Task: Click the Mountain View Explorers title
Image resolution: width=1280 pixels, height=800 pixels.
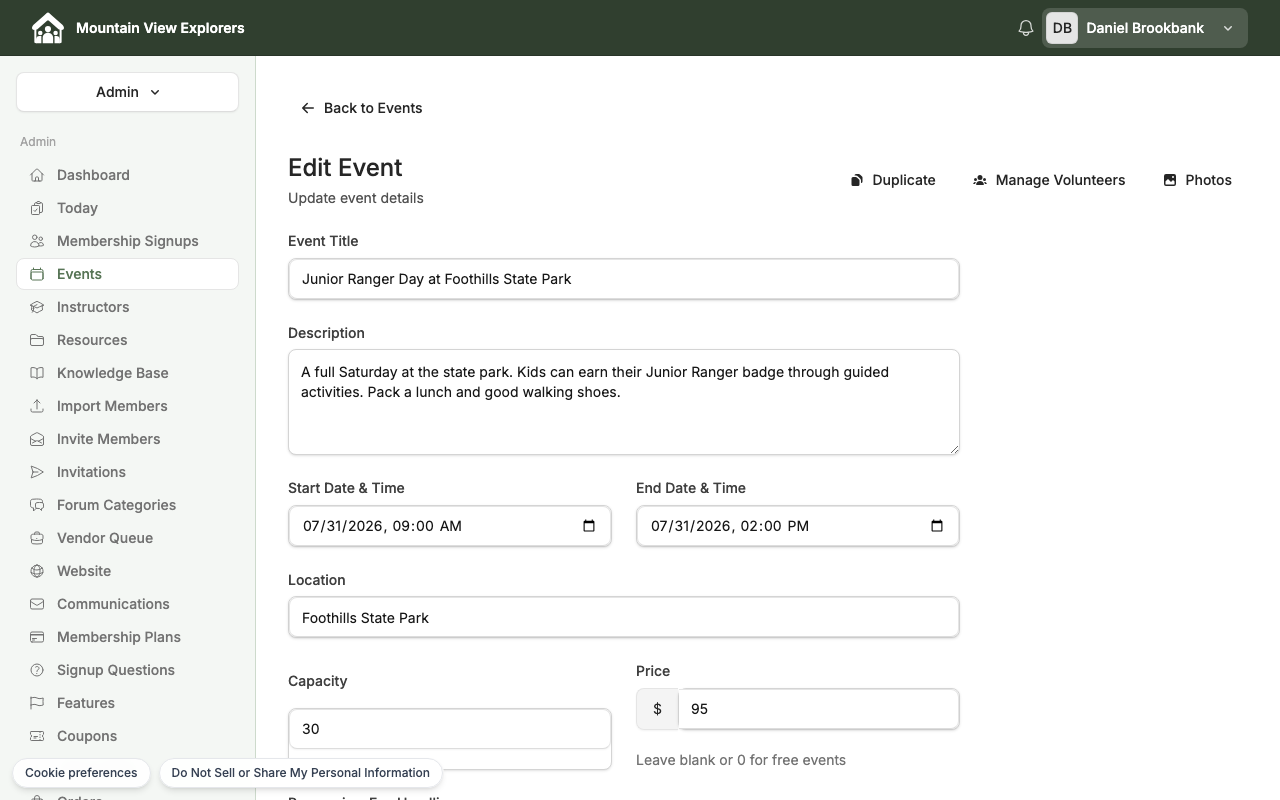Action: 160,28
